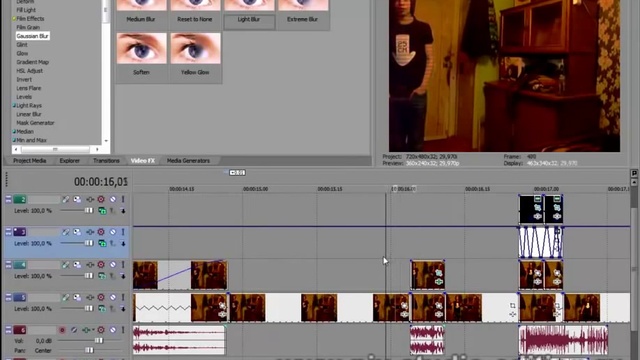Open Event Pan/Crop on track 4 middle clip
The image size is (640, 360).
click(439, 273)
